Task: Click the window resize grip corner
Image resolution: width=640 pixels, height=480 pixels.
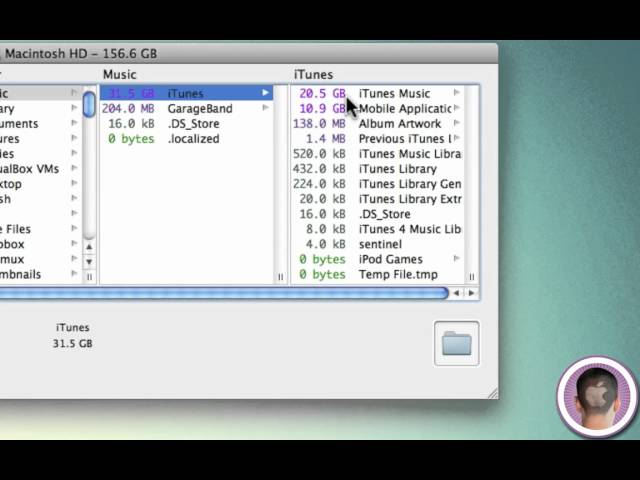Action: [491, 394]
